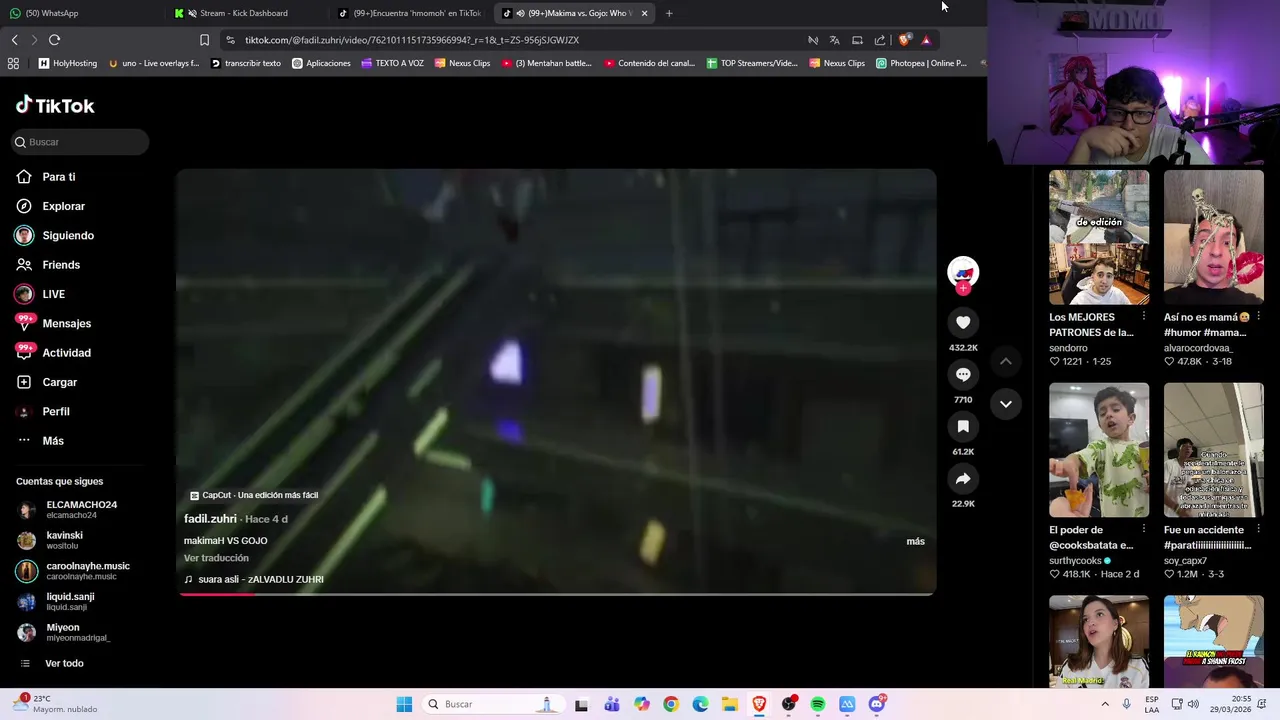This screenshot has width=1280, height=720.
Task: Go back in browser history
Action: pyautogui.click(x=14, y=40)
